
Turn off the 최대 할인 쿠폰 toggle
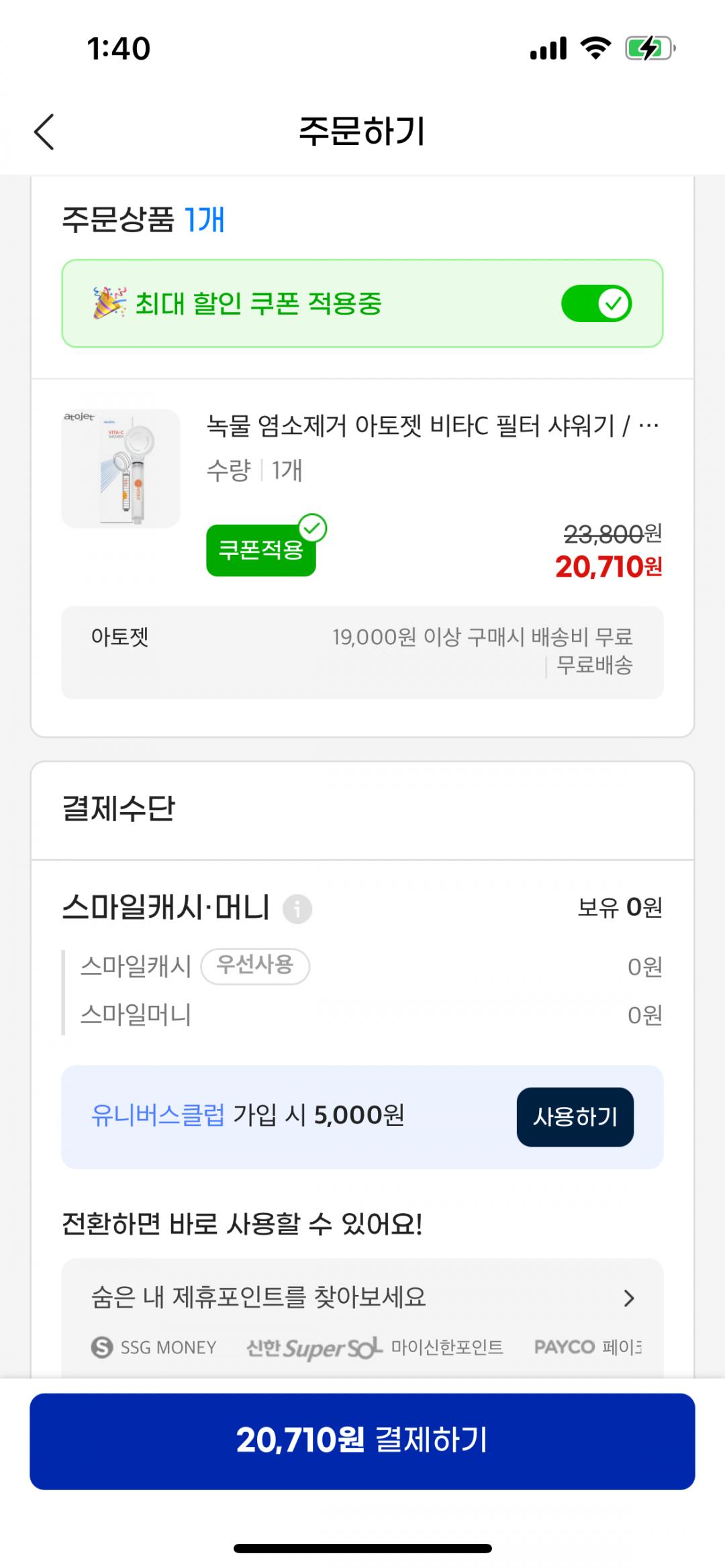596,303
